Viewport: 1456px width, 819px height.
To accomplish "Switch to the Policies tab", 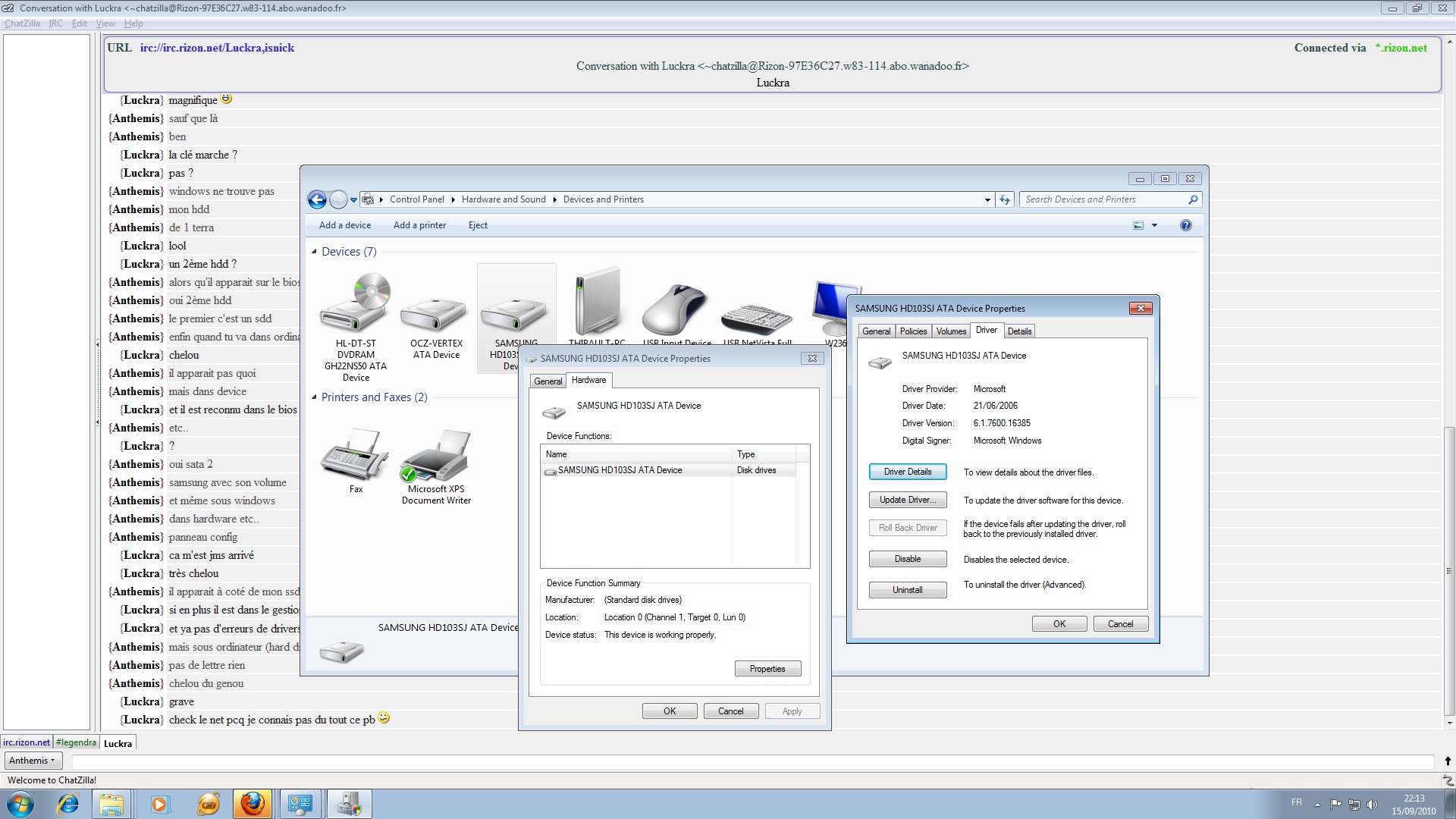I will pos(913,331).
